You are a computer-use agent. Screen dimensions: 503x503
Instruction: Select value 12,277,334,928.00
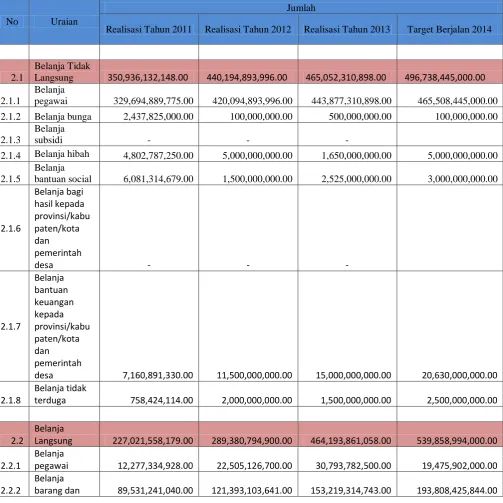click(x=155, y=466)
